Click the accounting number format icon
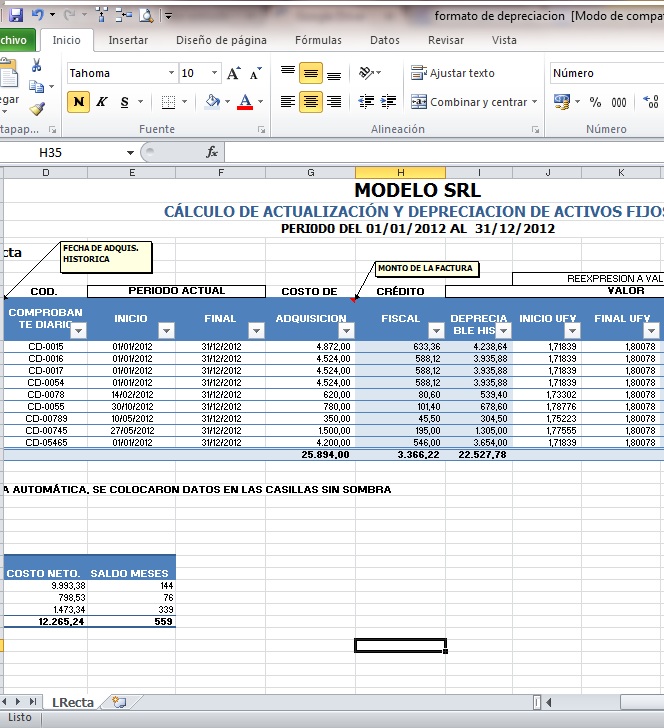 pos(562,102)
